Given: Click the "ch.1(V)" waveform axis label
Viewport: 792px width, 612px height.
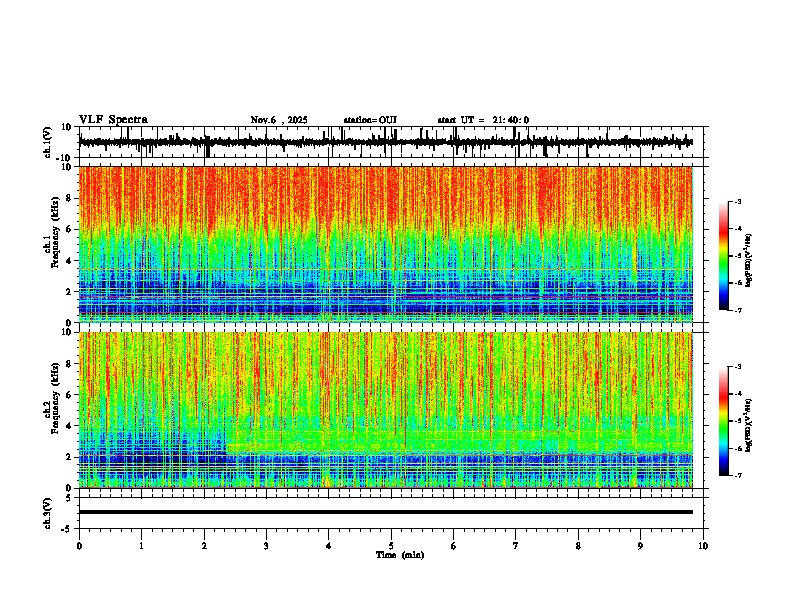Looking at the screenshot, I should click(48, 142).
